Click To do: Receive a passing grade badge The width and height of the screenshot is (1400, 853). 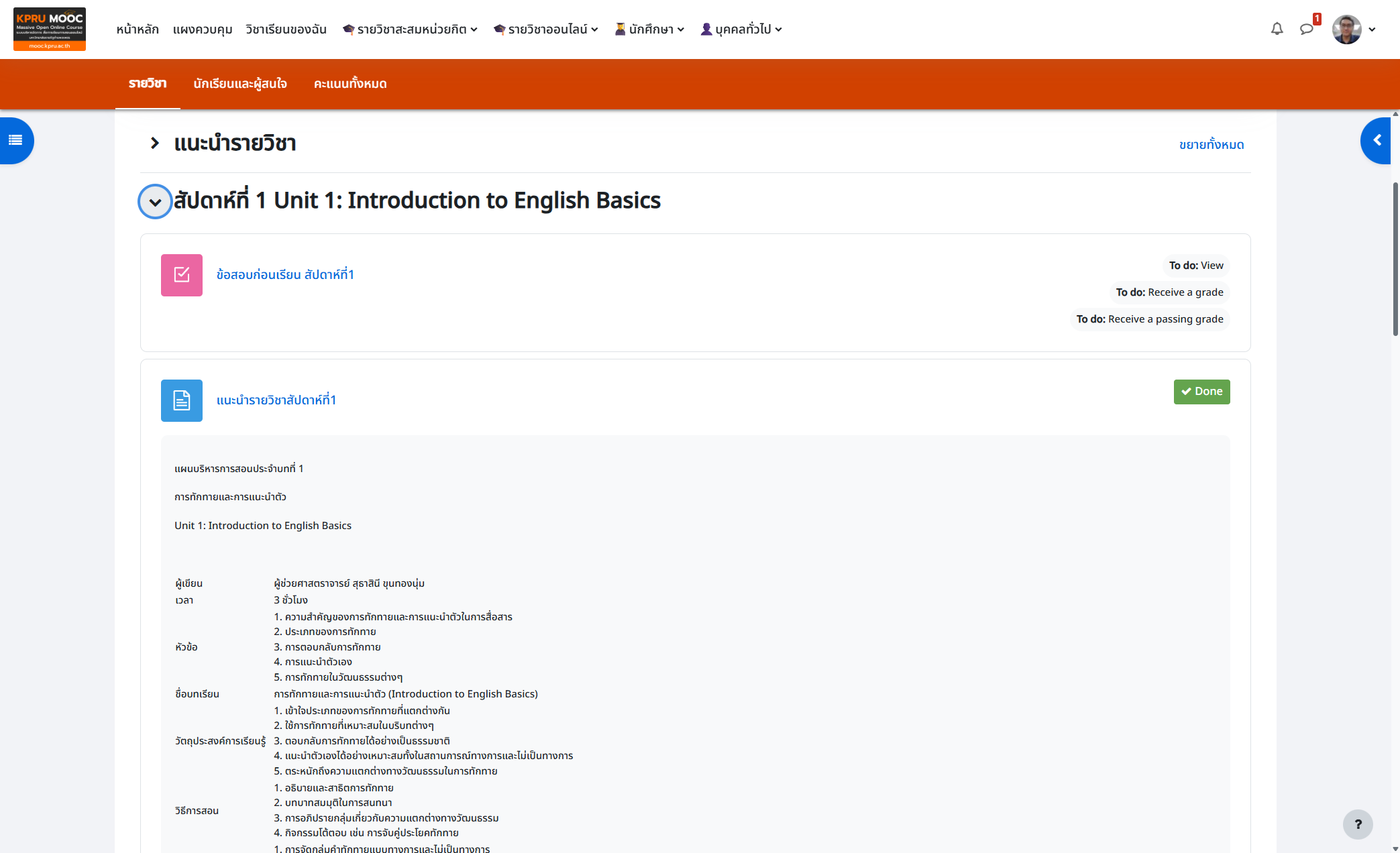(1150, 319)
